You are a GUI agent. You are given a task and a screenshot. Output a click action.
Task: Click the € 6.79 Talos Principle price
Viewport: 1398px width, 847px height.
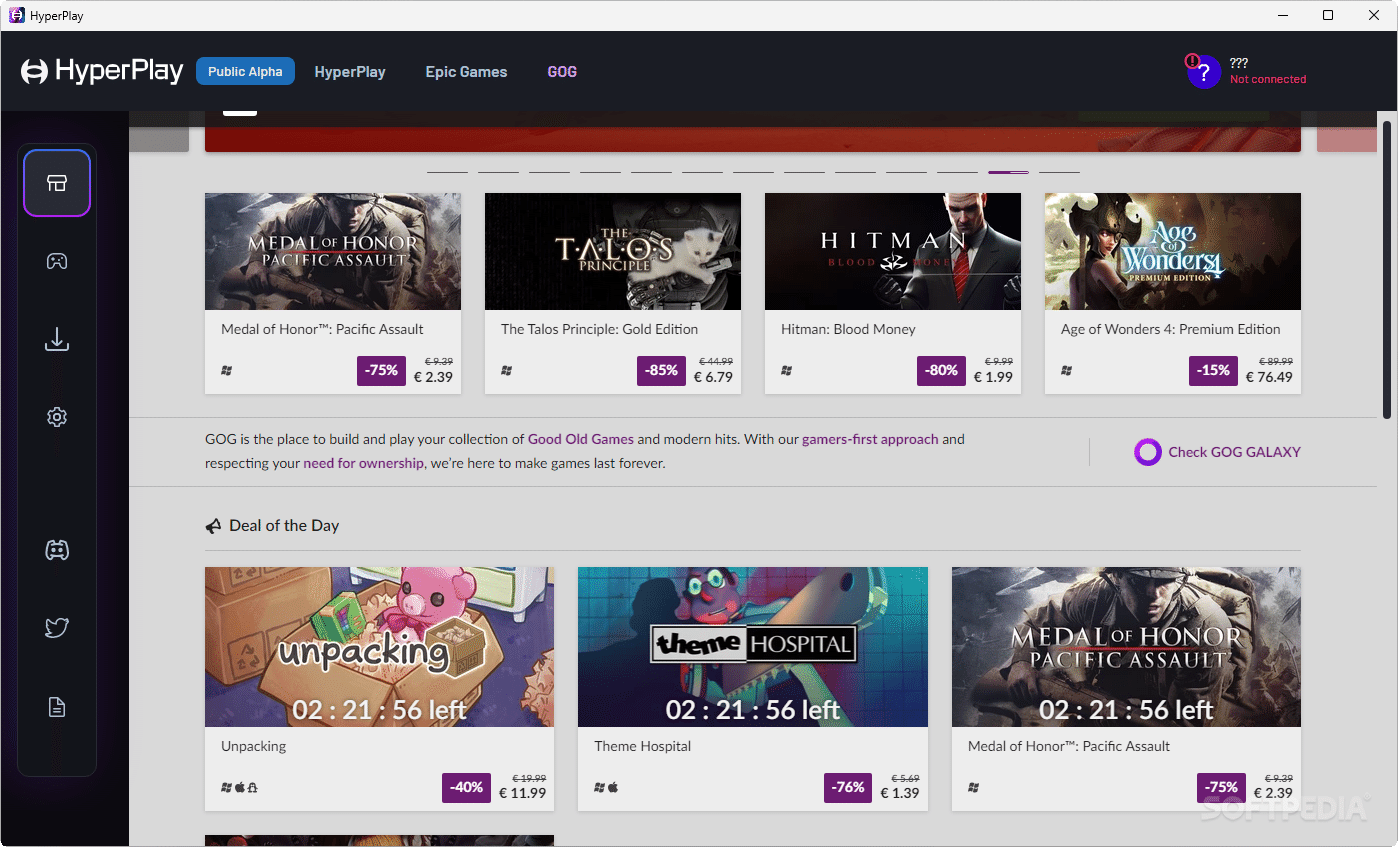click(713, 377)
